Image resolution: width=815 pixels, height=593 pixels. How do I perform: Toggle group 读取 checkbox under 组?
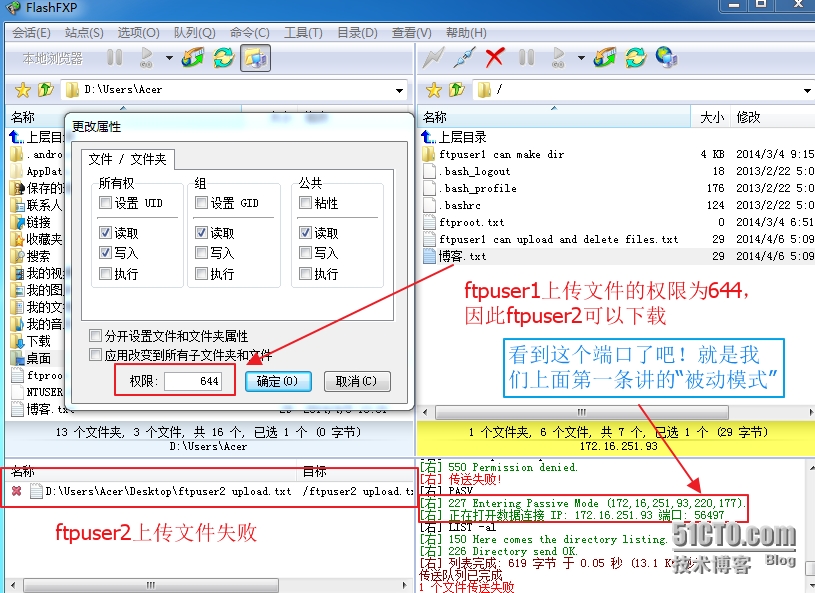click(x=202, y=232)
